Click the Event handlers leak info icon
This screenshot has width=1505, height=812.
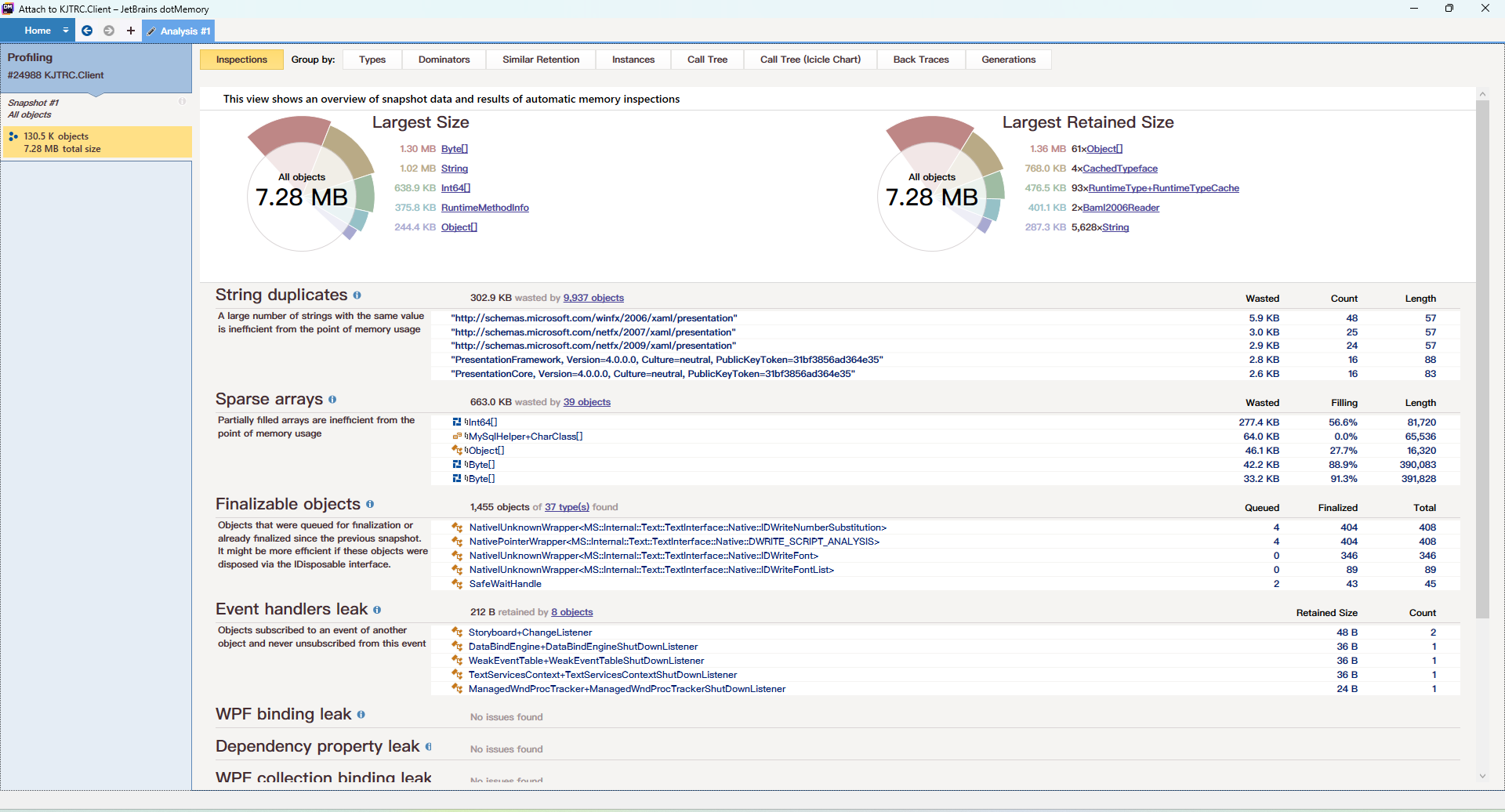pos(377,610)
